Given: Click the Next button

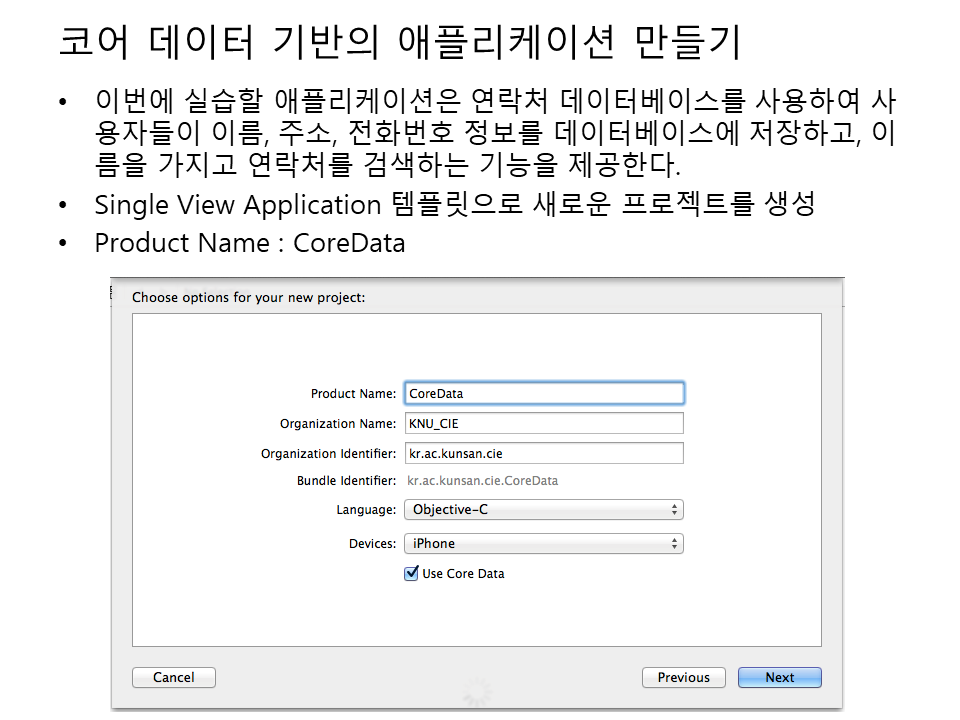Looking at the screenshot, I should [x=779, y=677].
